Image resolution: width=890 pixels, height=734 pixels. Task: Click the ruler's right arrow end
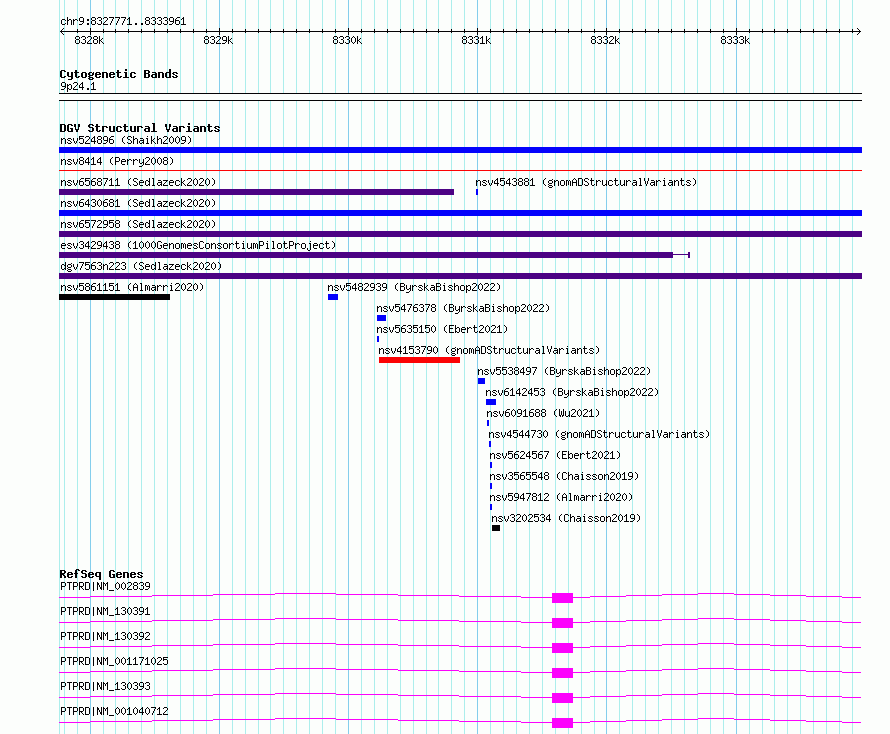click(858, 31)
